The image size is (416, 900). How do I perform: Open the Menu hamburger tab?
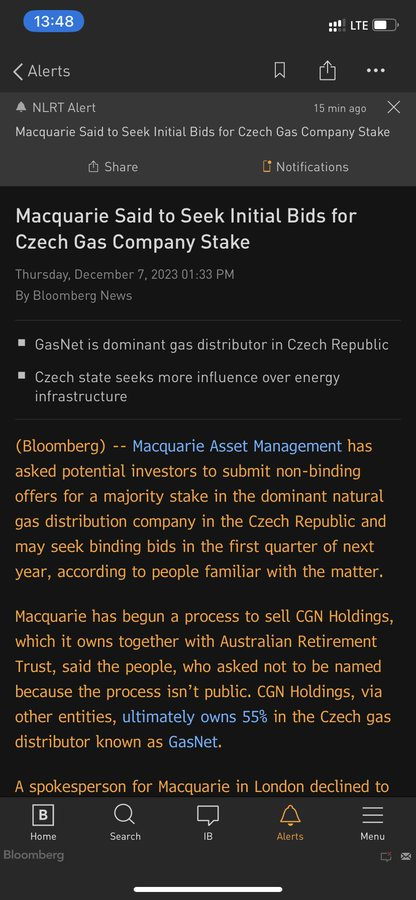(x=372, y=823)
